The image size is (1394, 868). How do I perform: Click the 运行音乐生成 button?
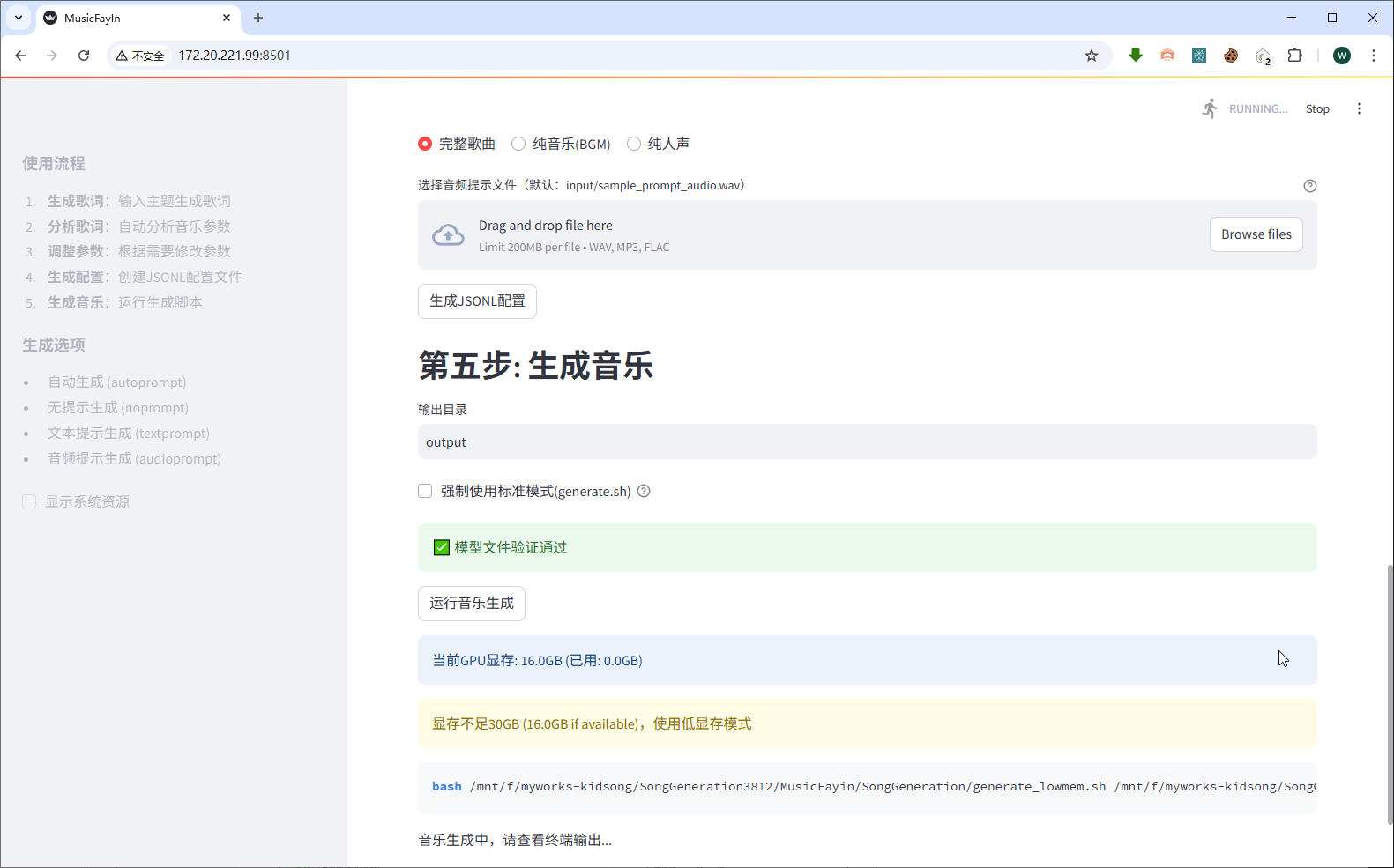coord(472,604)
